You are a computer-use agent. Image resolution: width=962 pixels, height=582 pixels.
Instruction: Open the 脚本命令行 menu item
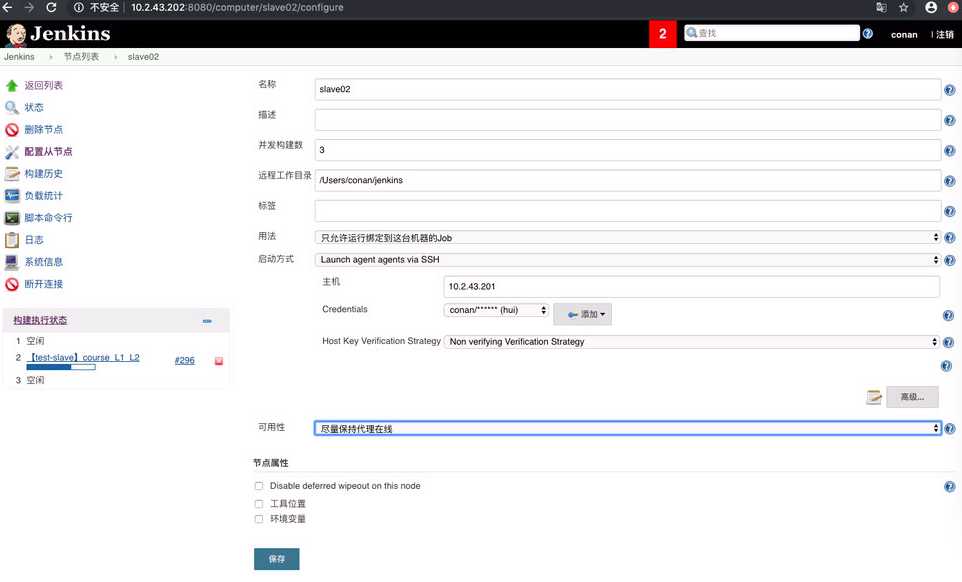48,218
